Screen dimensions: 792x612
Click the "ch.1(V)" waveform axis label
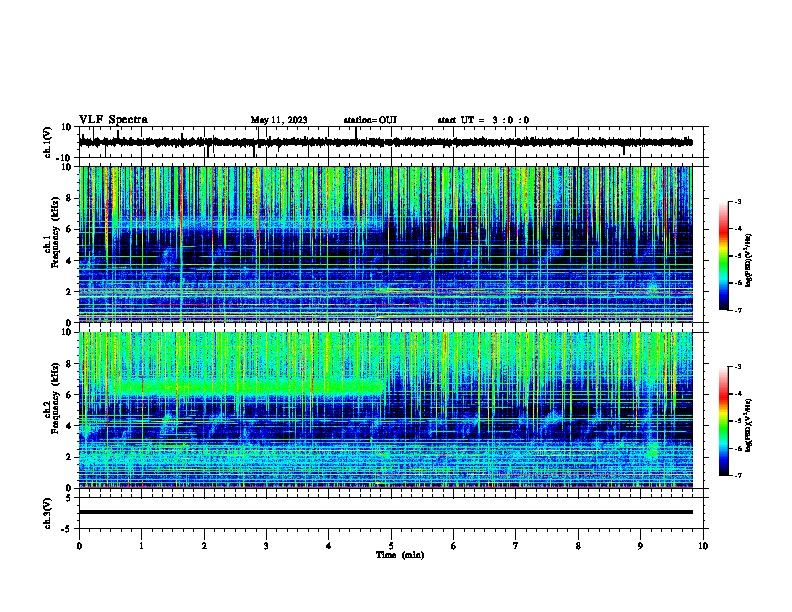pos(47,142)
